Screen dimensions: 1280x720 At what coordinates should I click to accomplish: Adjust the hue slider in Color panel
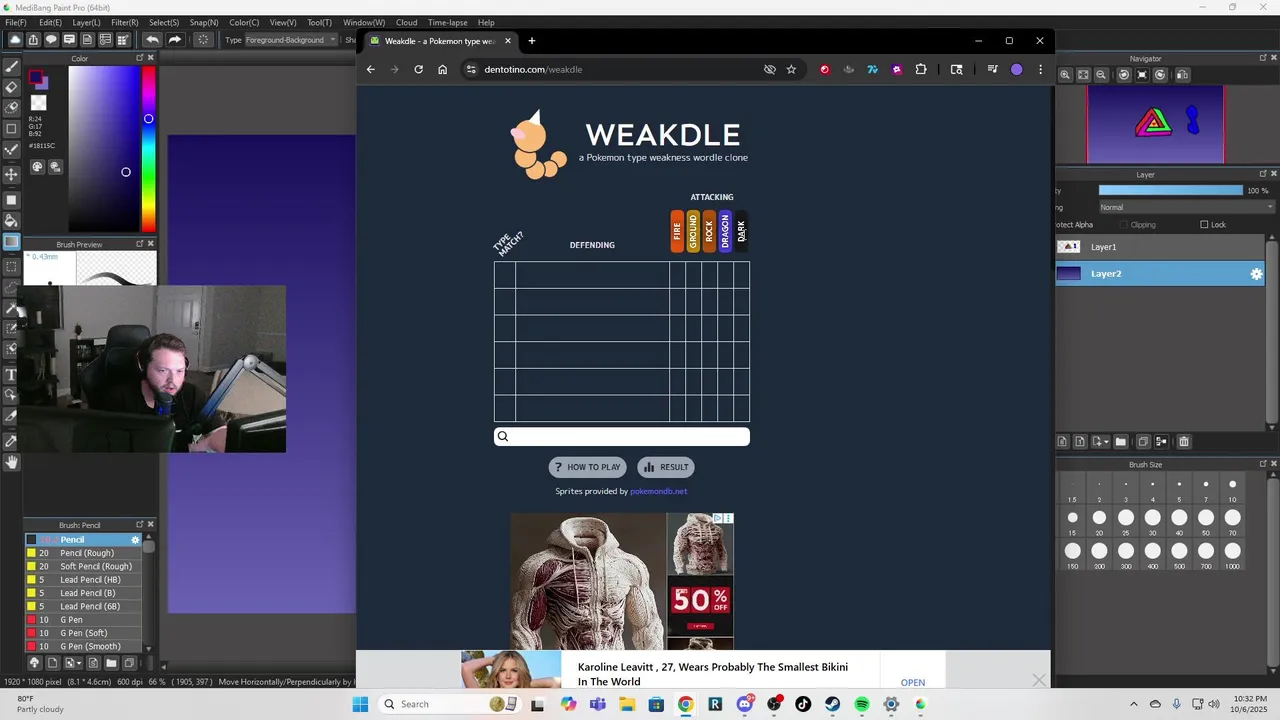pos(148,150)
